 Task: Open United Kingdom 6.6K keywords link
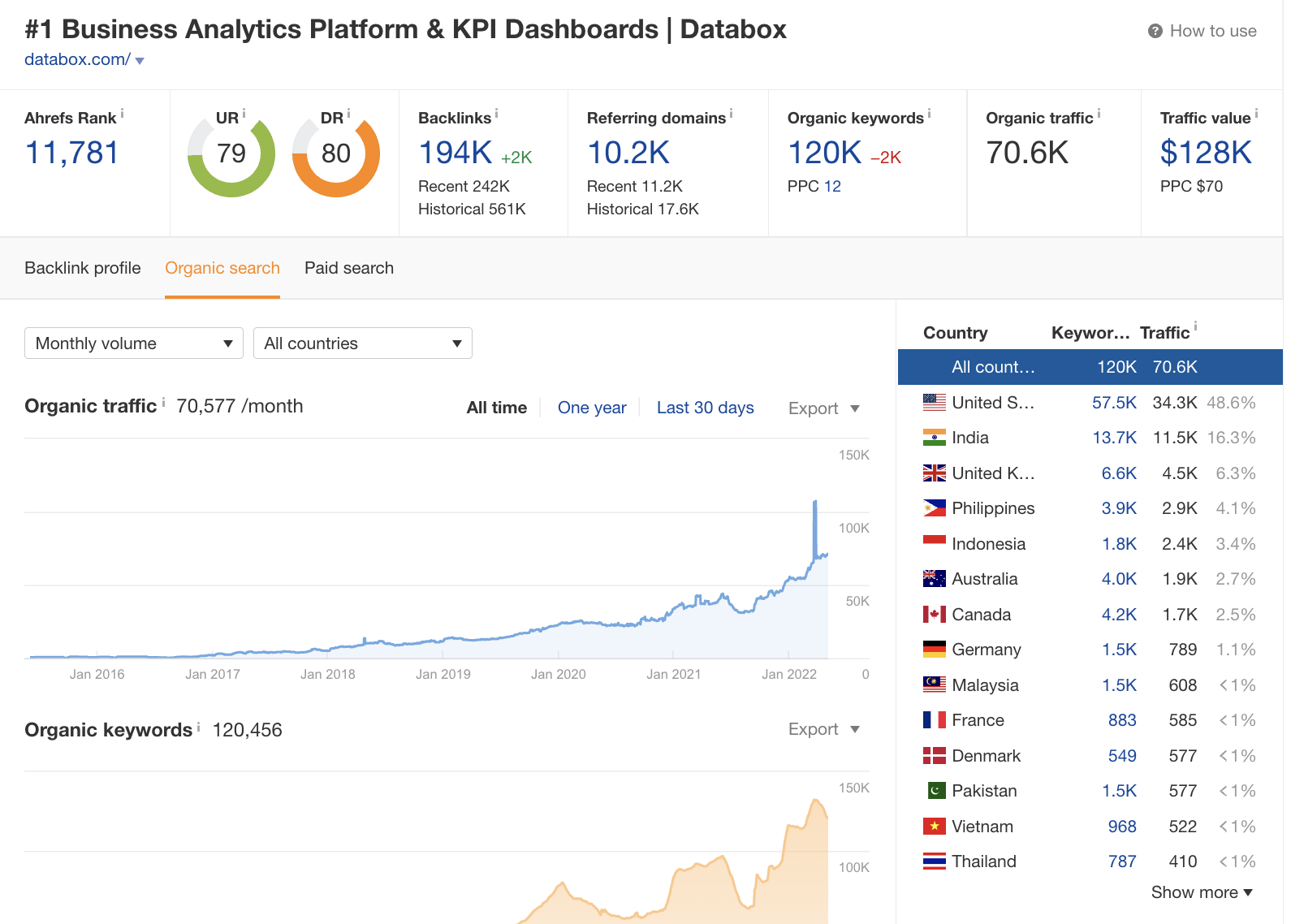1119,473
